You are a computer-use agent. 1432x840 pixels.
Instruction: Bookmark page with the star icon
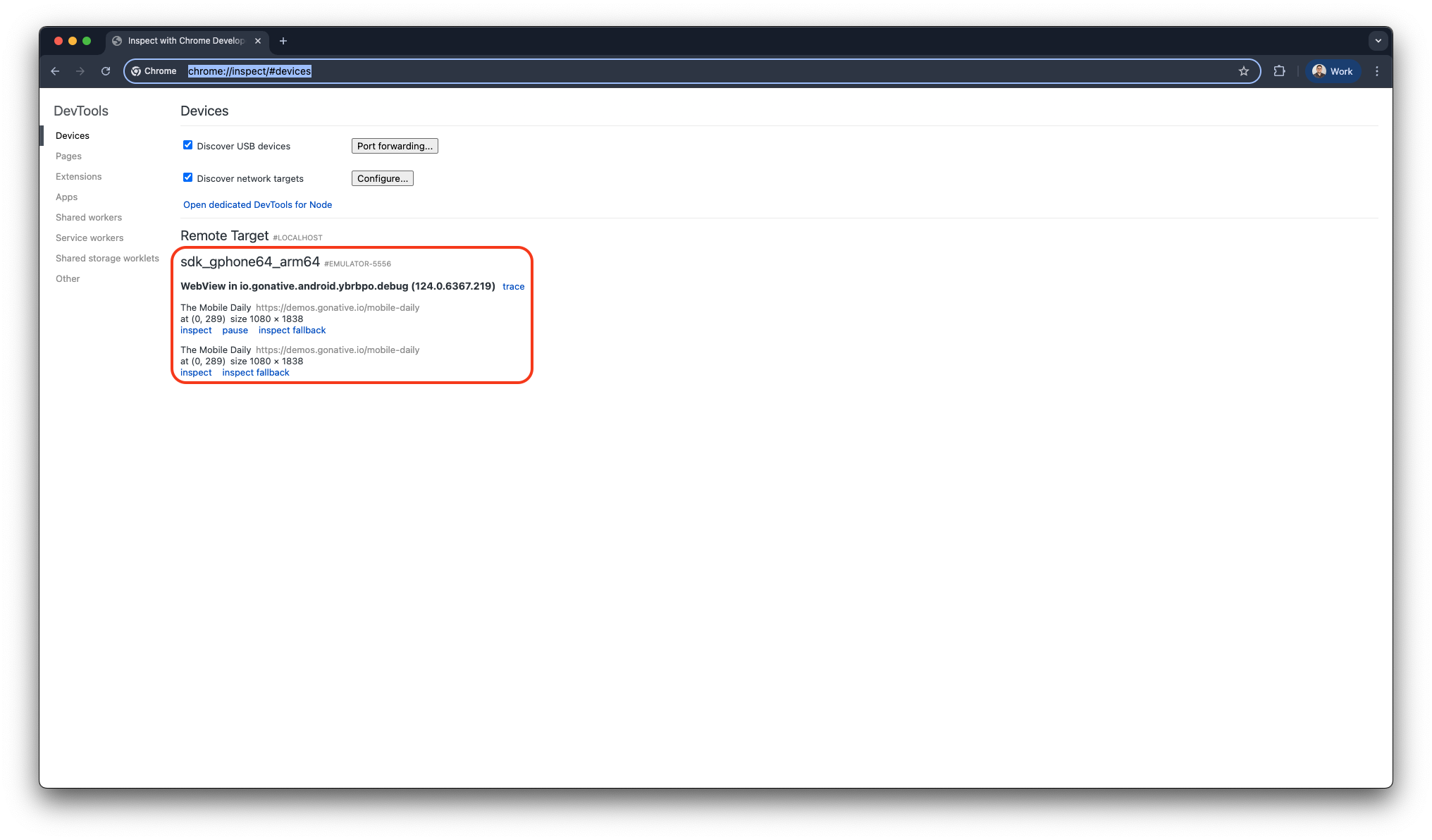click(x=1244, y=71)
